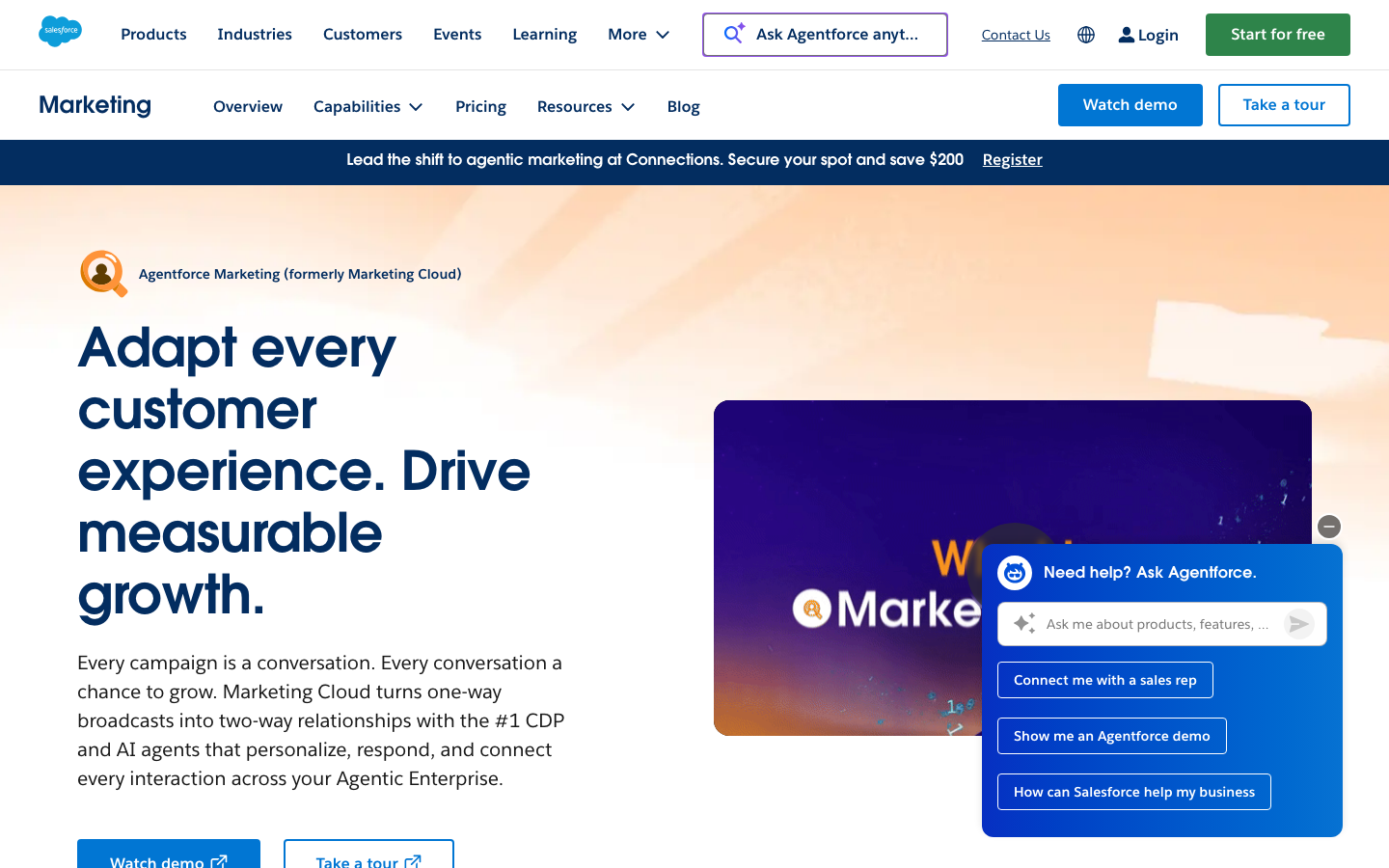Click the Agentforce robot avatar icon
The height and width of the screenshot is (868, 1389).
(1015, 573)
